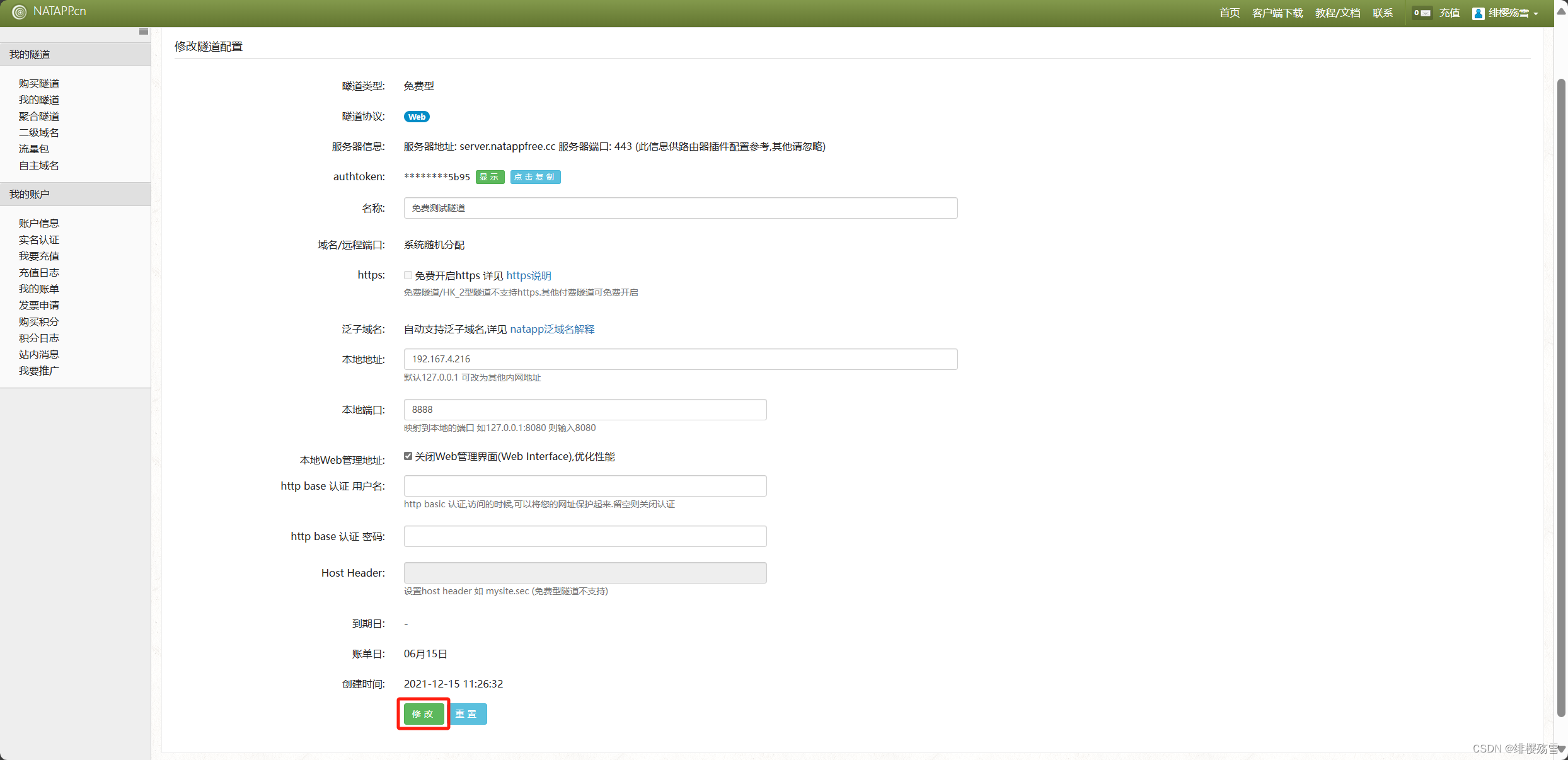
Task: Open 我的隧道 in the sidebar
Action: tap(39, 100)
